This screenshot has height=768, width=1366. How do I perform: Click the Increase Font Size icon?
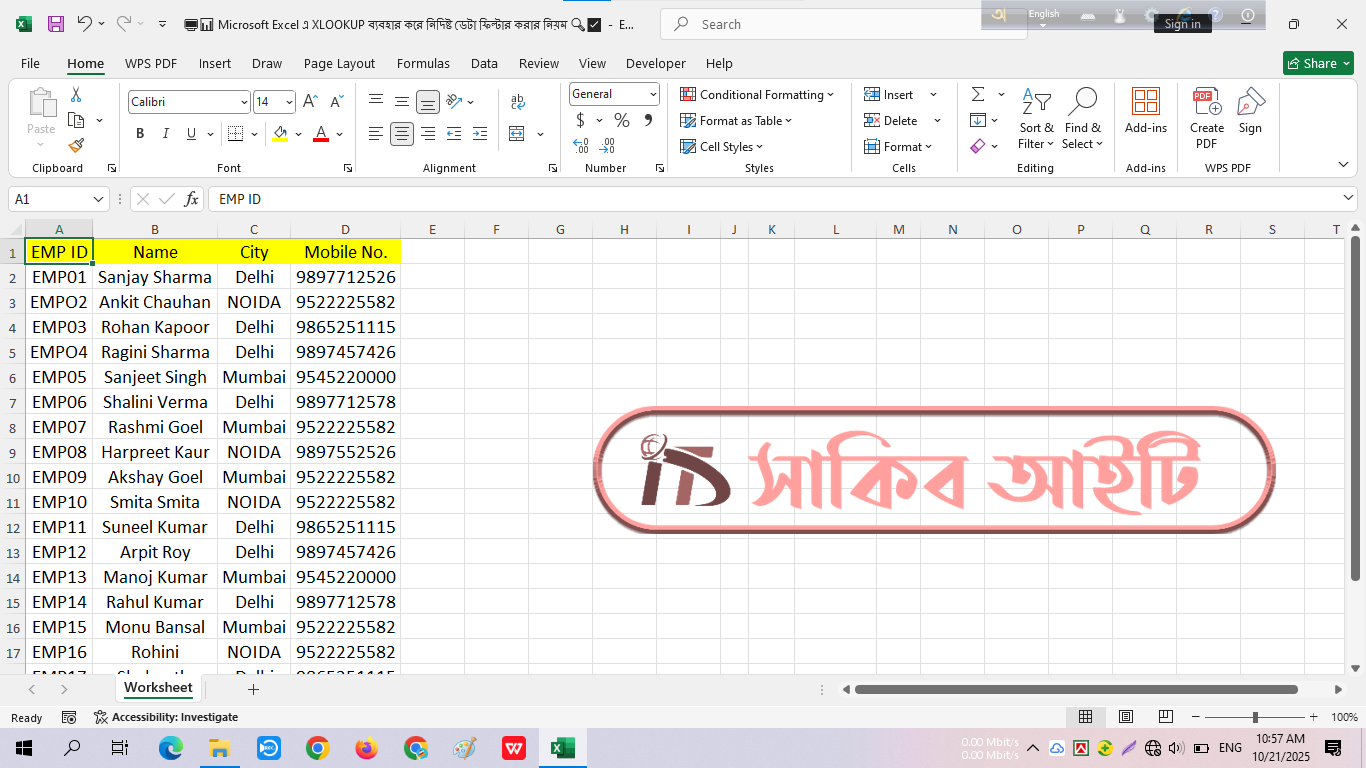coord(310,102)
